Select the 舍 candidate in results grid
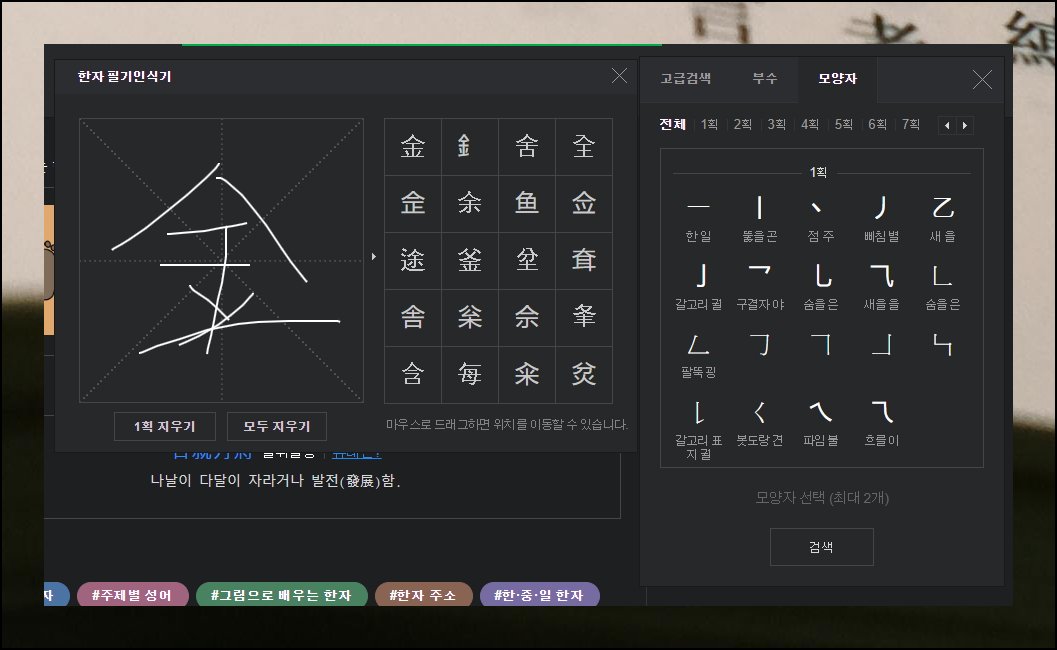Image resolution: width=1057 pixels, height=650 pixels. (x=526, y=146)
